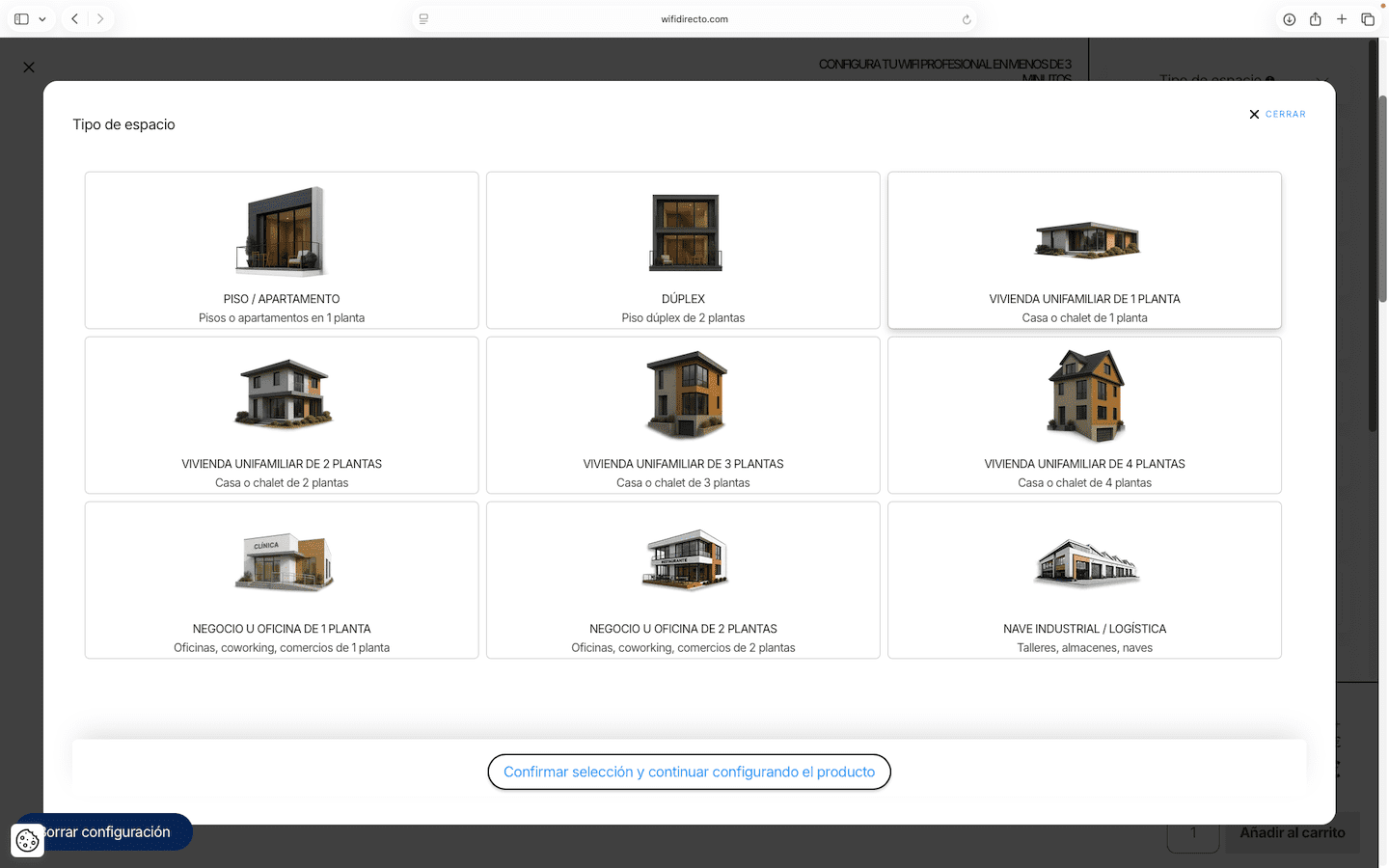Click Confirmar selección y continuar button
The width and height of the screenshot is (1389, 868).
689,772
